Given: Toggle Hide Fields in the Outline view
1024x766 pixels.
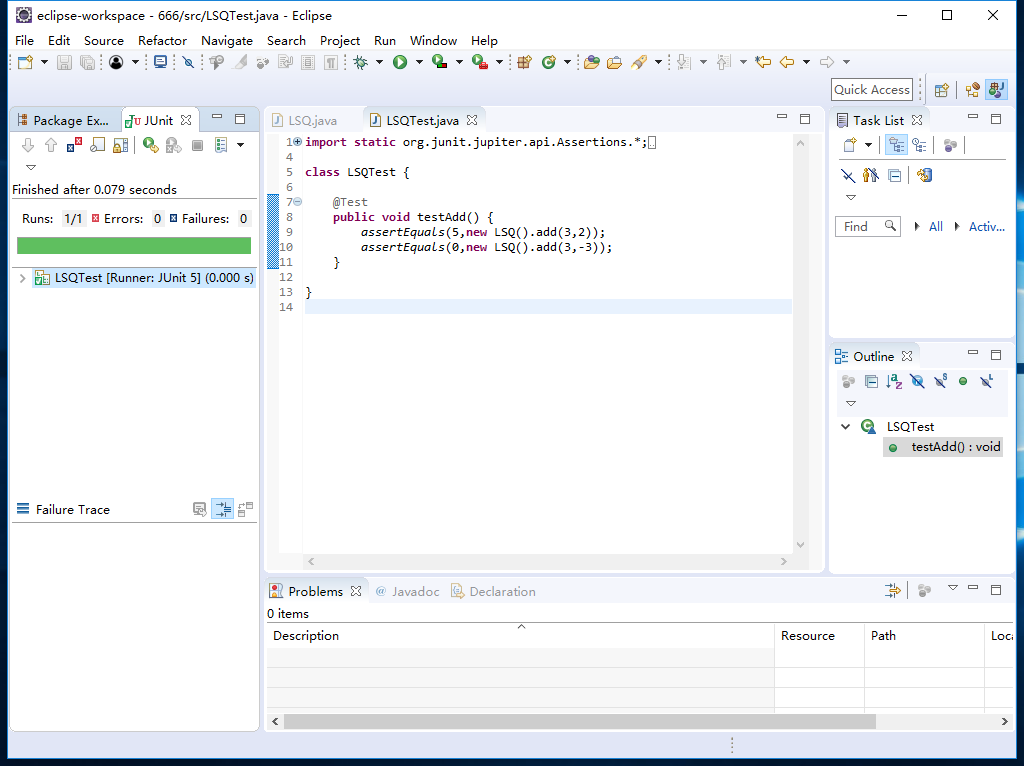Looking at the screenshot, I should (x=917, y=381).
